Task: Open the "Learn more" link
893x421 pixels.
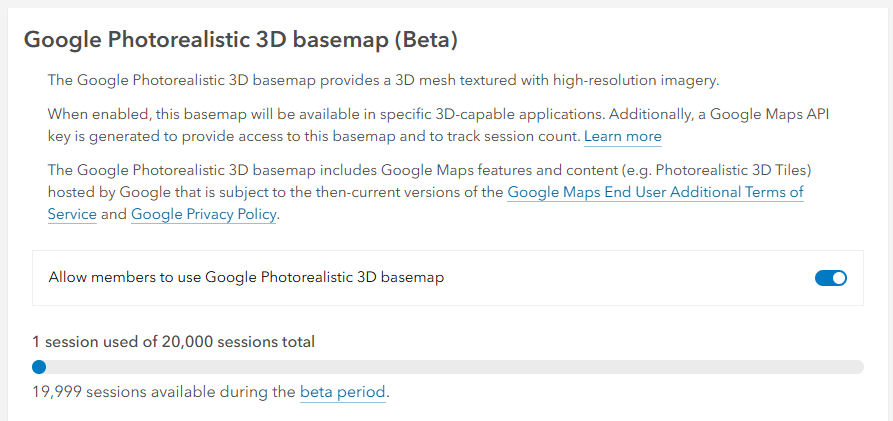Action: click(x=622, y=136)
